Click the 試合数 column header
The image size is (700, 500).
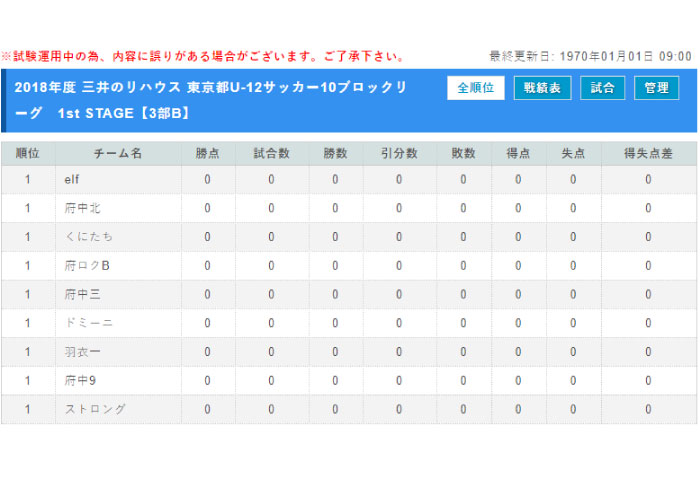point(271,153)
